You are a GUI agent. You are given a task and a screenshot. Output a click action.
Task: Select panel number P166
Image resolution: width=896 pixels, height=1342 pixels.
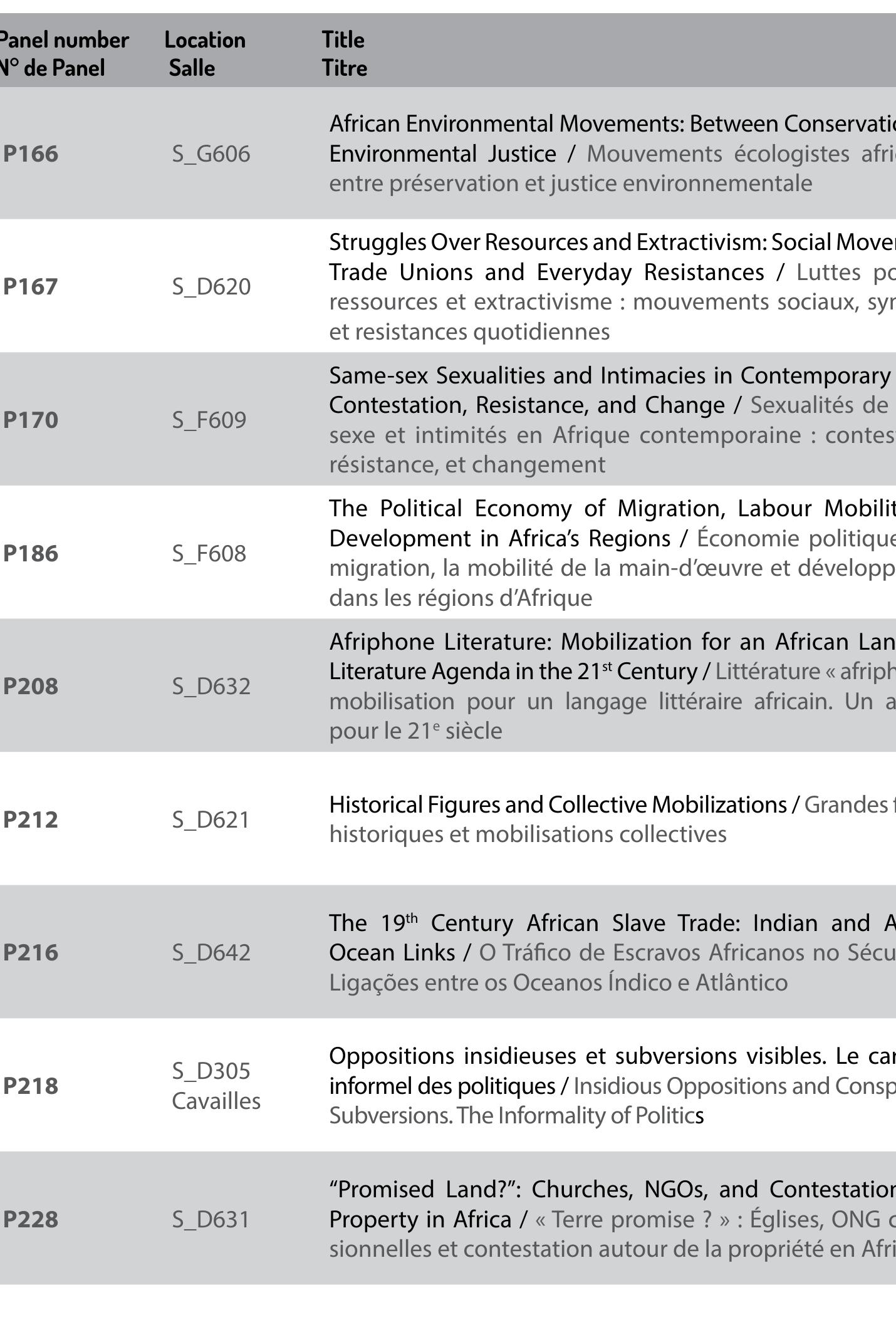pyautogui.click(x=31, y=153)
